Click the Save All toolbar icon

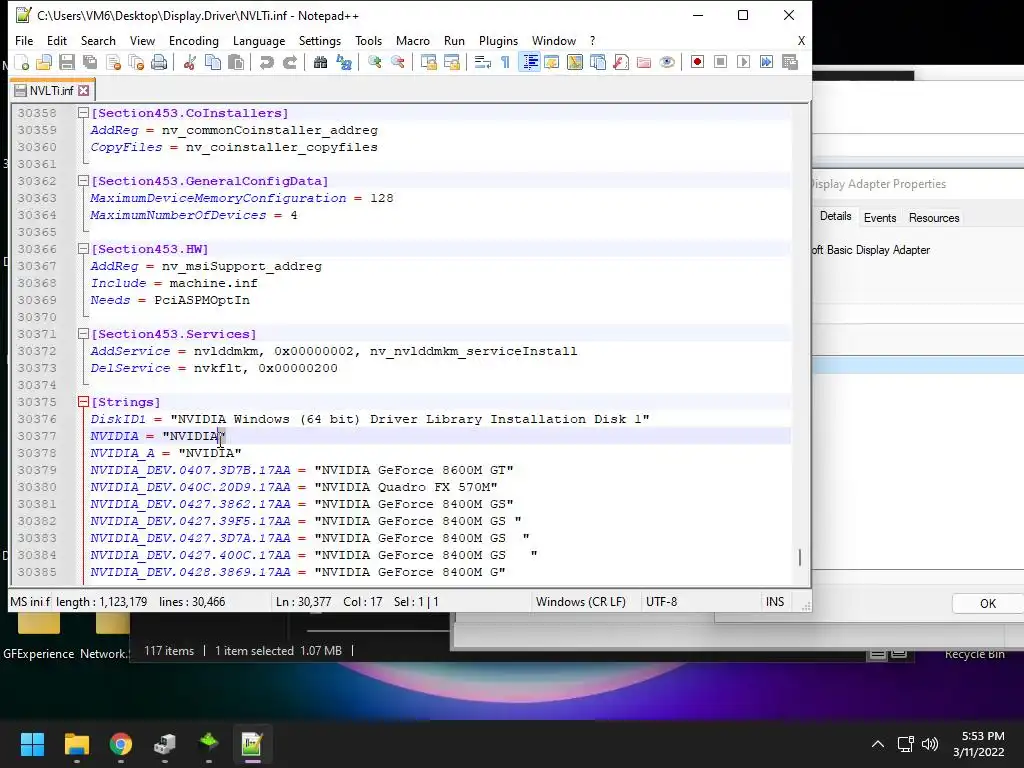tap(90, 62)
